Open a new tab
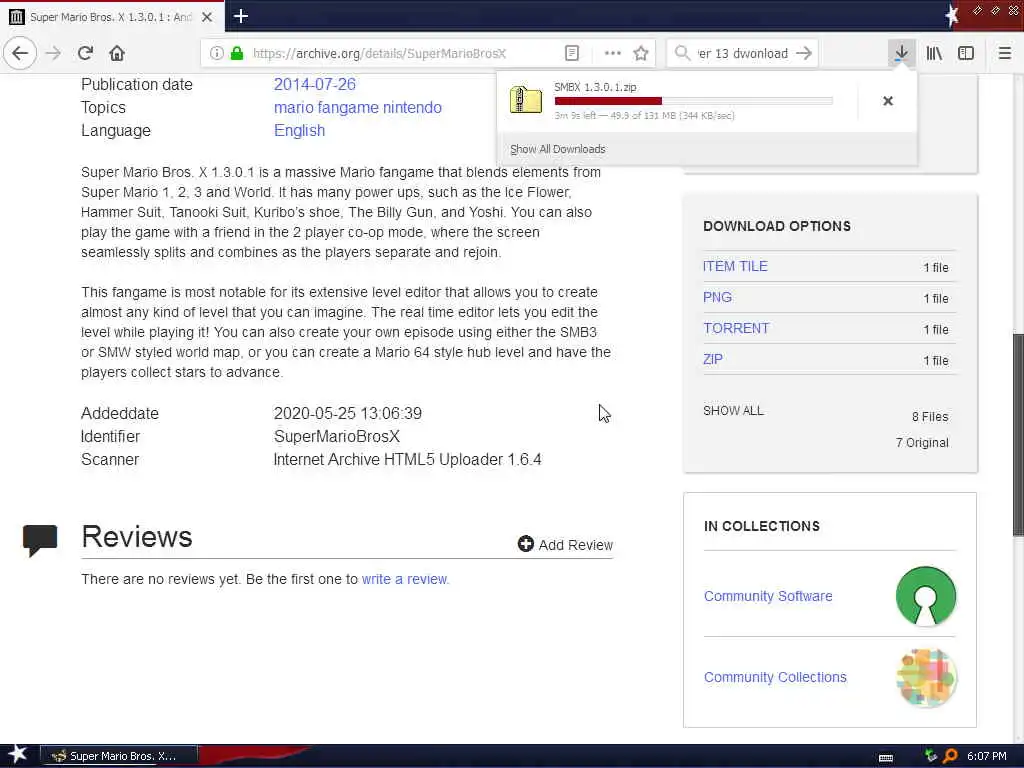1024x768 pixels. (x=241, y=16)
